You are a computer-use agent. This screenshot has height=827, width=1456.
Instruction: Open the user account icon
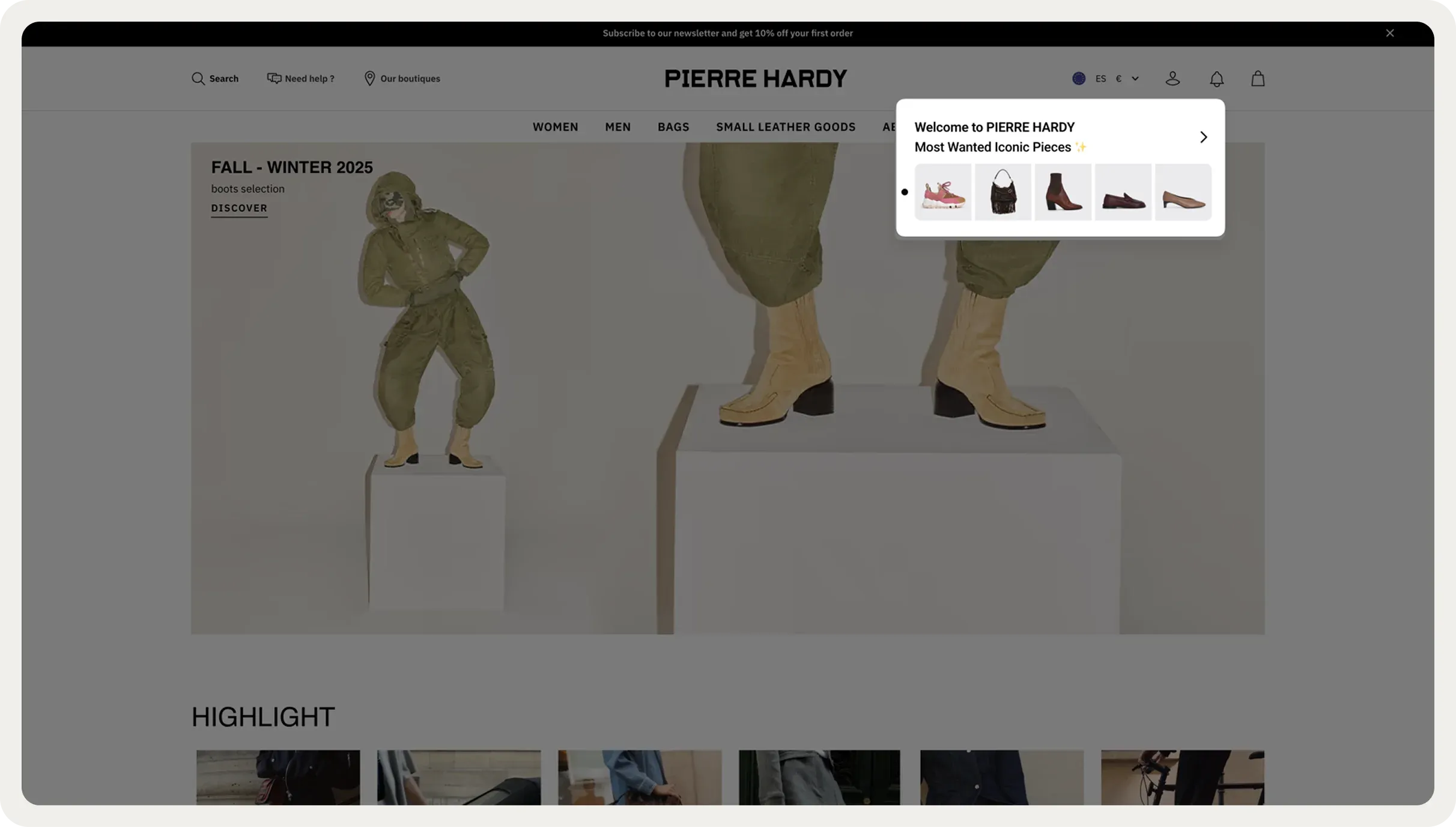point(1172,79)
